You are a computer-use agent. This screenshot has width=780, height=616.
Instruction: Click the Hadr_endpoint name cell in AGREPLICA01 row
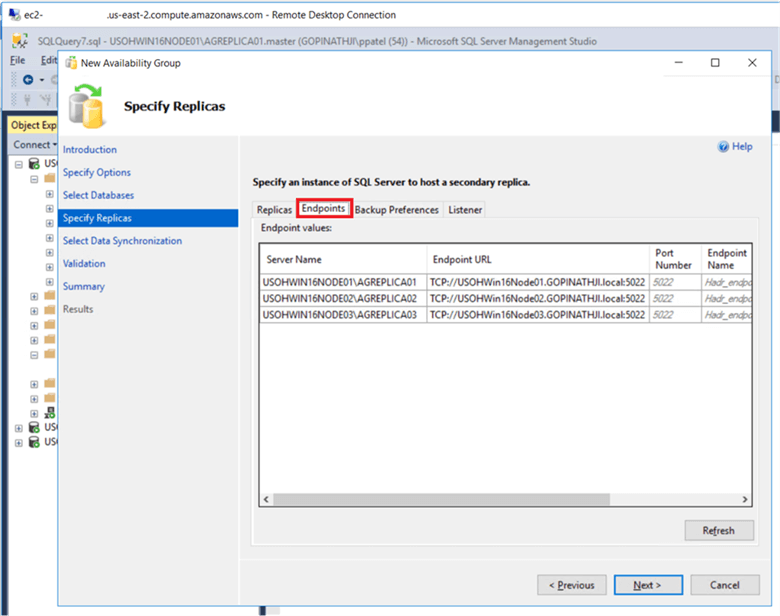point(727,282)
